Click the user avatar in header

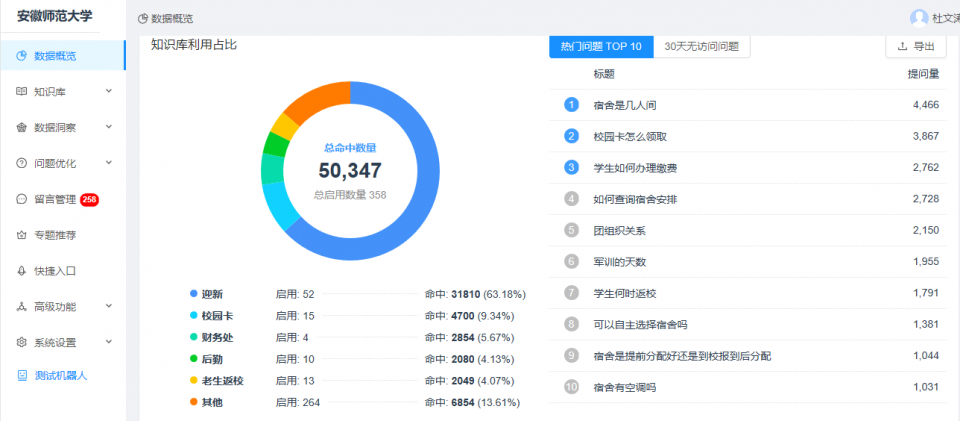[918, 18]
